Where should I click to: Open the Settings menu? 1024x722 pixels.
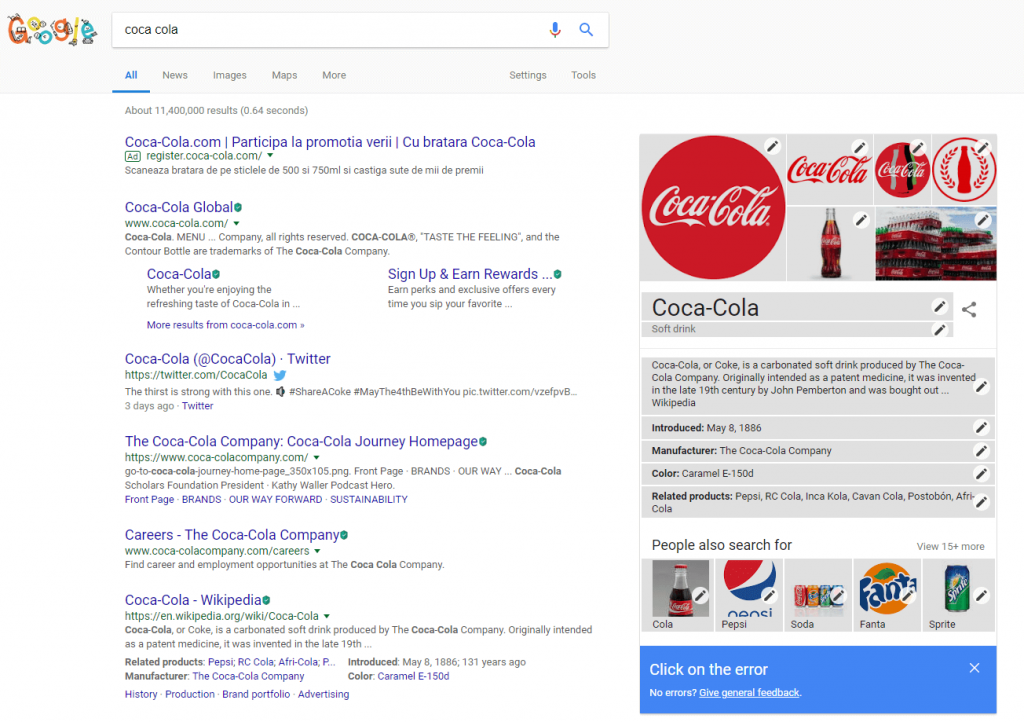tap(528, 75)
